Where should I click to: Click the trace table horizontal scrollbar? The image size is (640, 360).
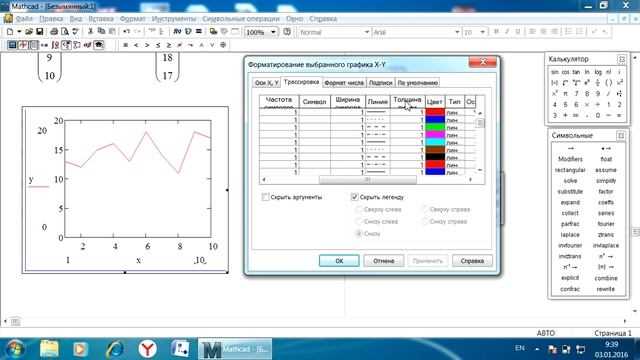pyautogui.click(x=367, y=180)
